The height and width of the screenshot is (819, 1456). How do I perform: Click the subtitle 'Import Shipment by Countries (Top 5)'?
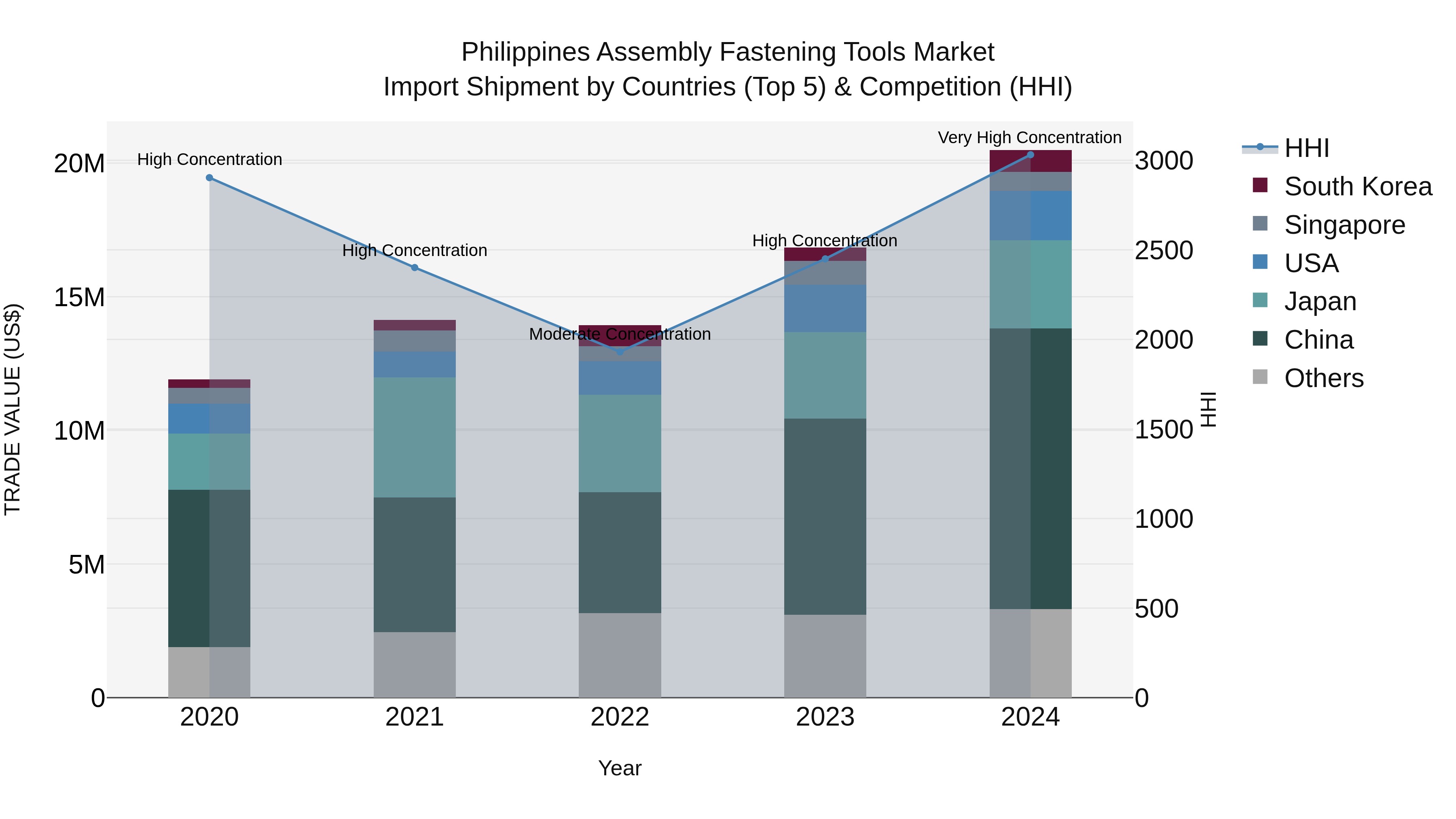click(x=605, y=87)
